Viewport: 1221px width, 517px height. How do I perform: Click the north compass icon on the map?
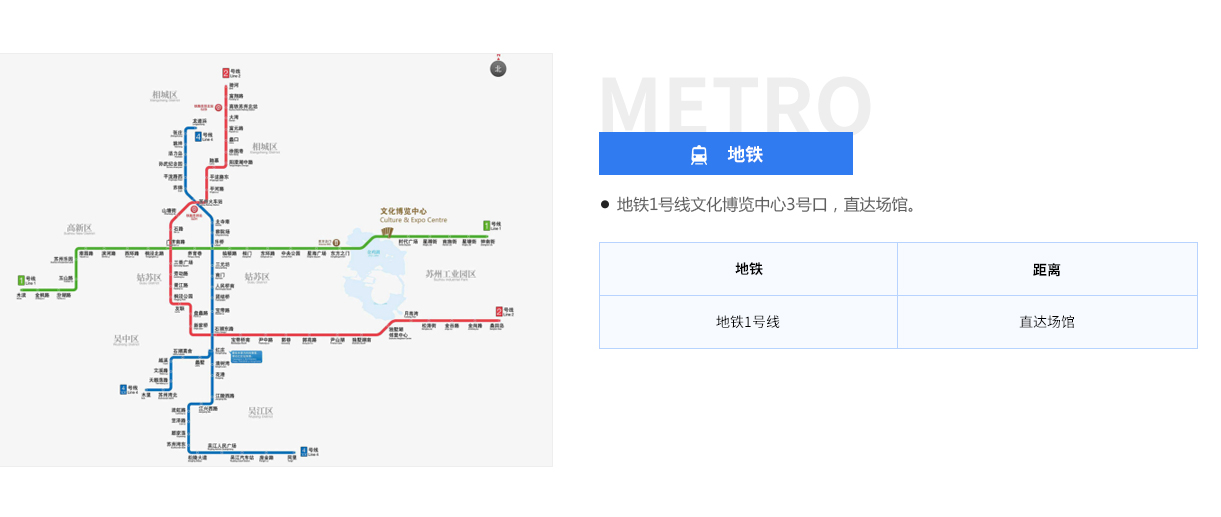pyautogui.click(x=498, y=68)
